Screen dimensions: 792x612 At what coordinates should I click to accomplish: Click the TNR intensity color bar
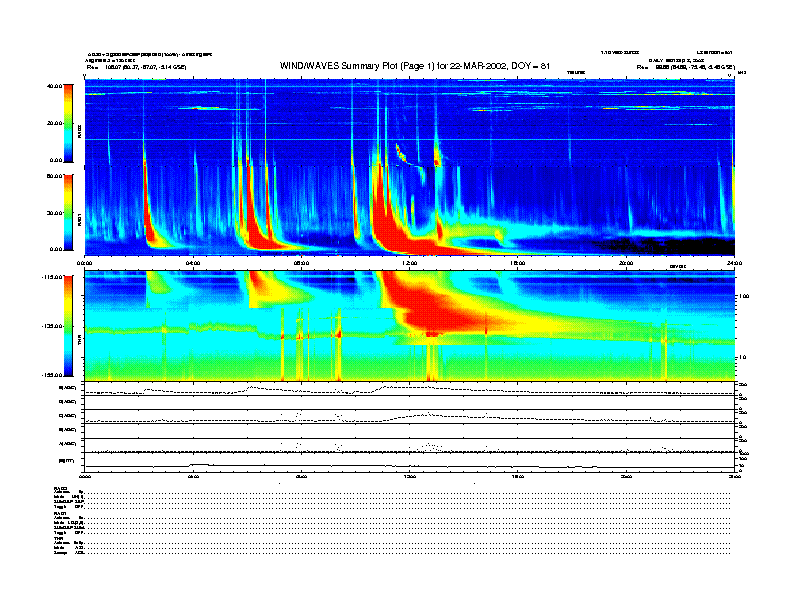coord(68,326)
